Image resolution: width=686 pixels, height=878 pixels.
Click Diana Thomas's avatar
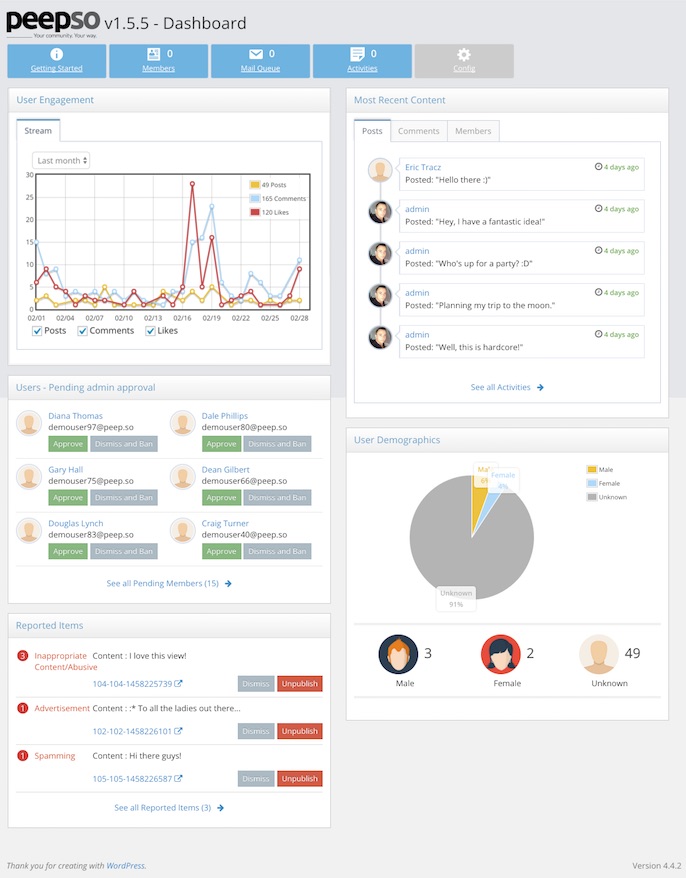pos(29,423)
